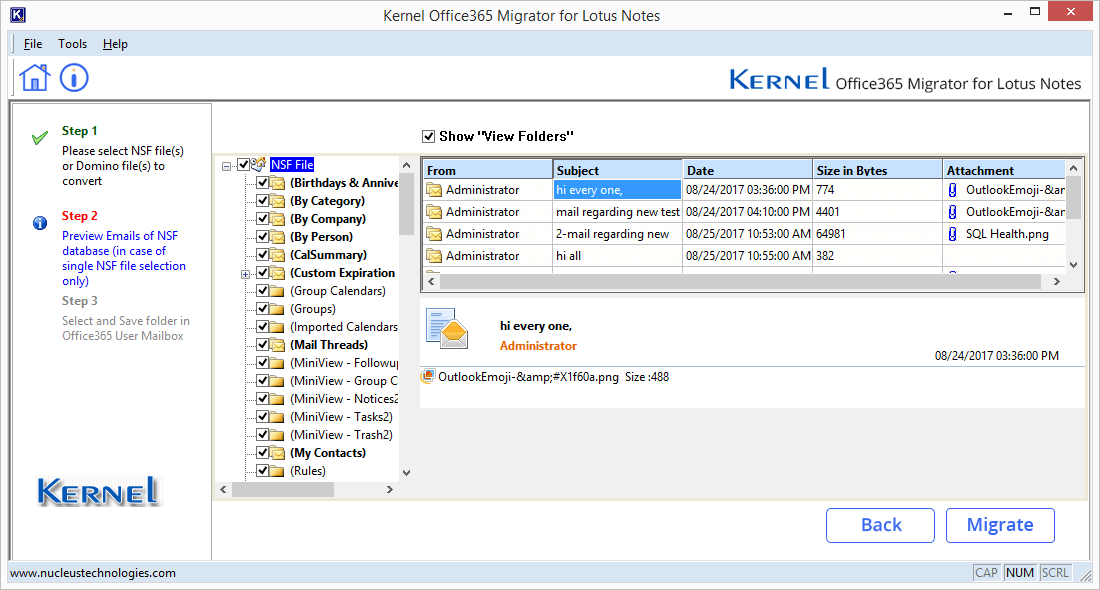Open the Tools menu

[x=72, y=43]
